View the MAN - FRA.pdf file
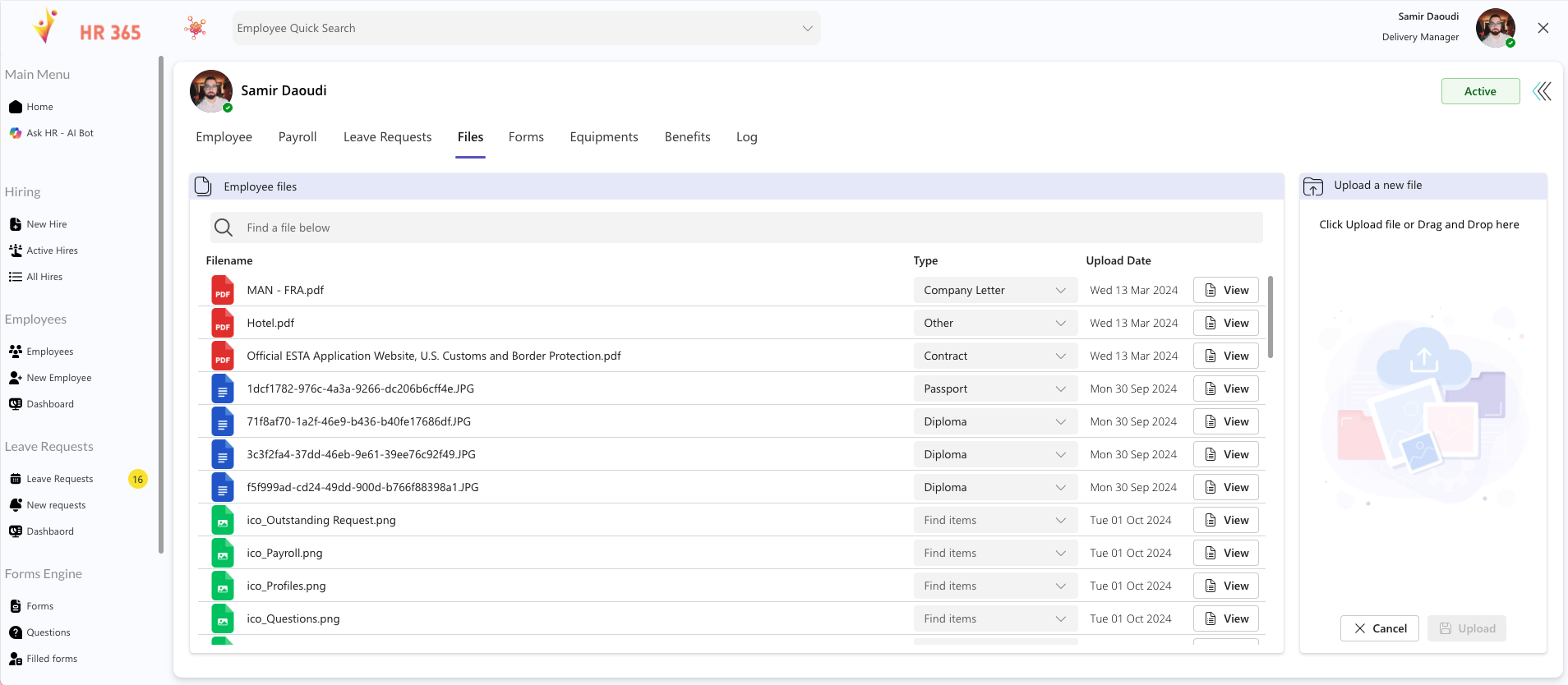Image resolution: width=1568 pixels, height=685 pixels. point(1225,291)
